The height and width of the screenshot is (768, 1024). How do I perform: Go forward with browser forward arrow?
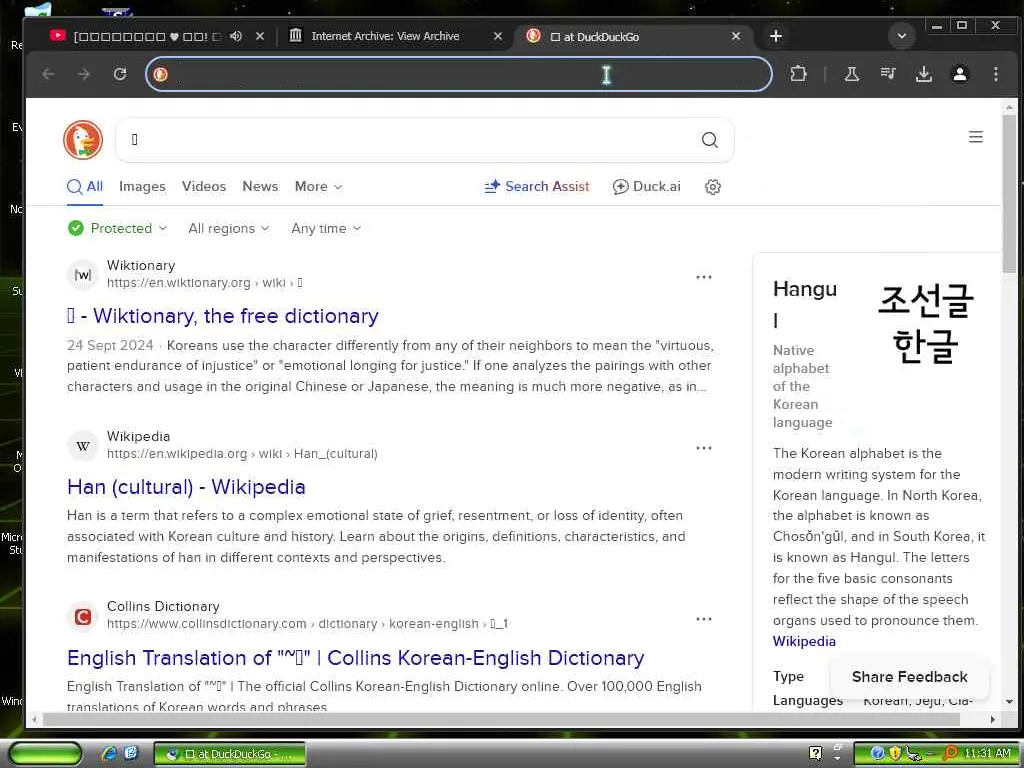click(84, 74)
